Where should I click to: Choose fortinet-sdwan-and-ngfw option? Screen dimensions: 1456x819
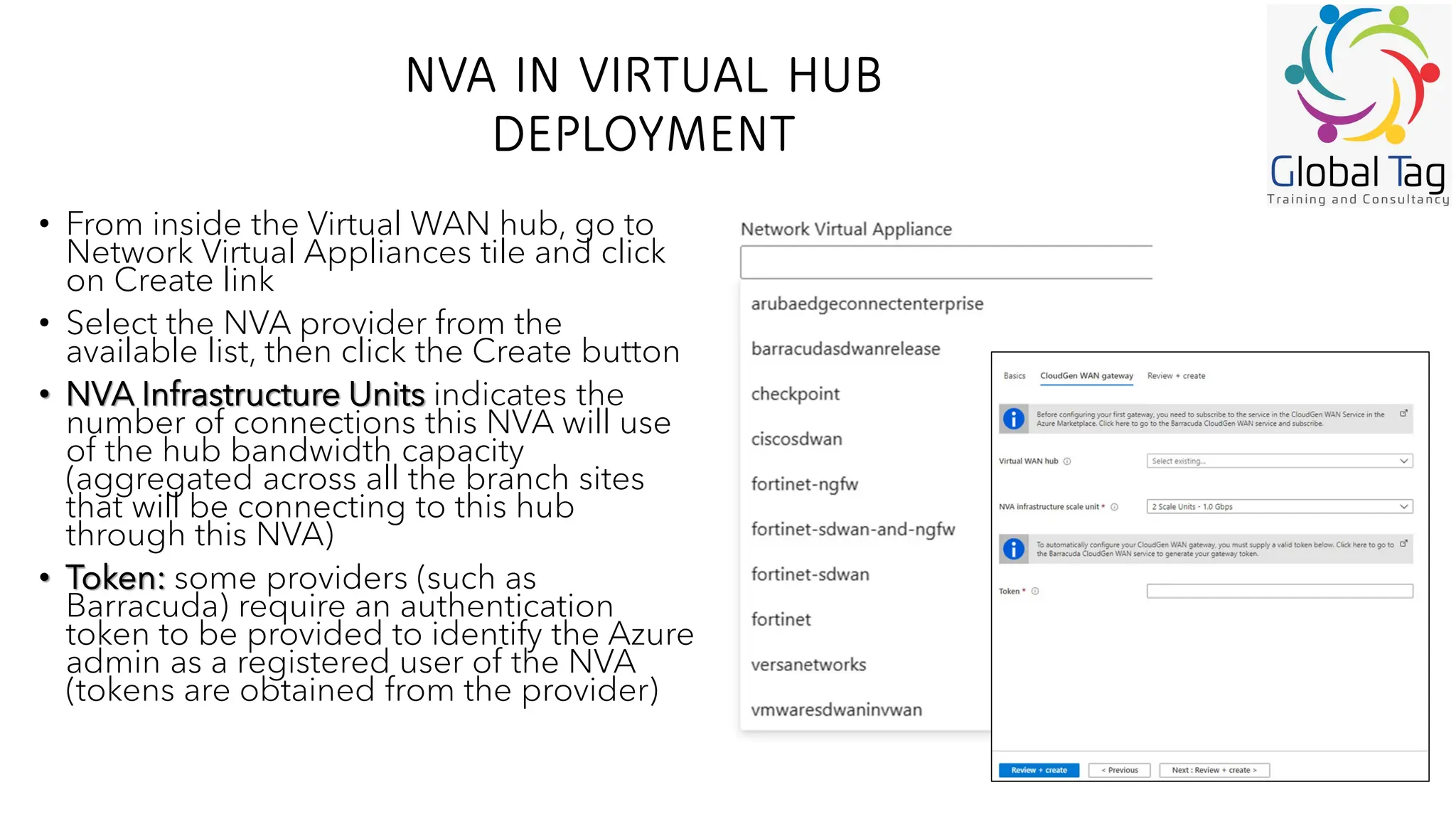coord(852,530)
